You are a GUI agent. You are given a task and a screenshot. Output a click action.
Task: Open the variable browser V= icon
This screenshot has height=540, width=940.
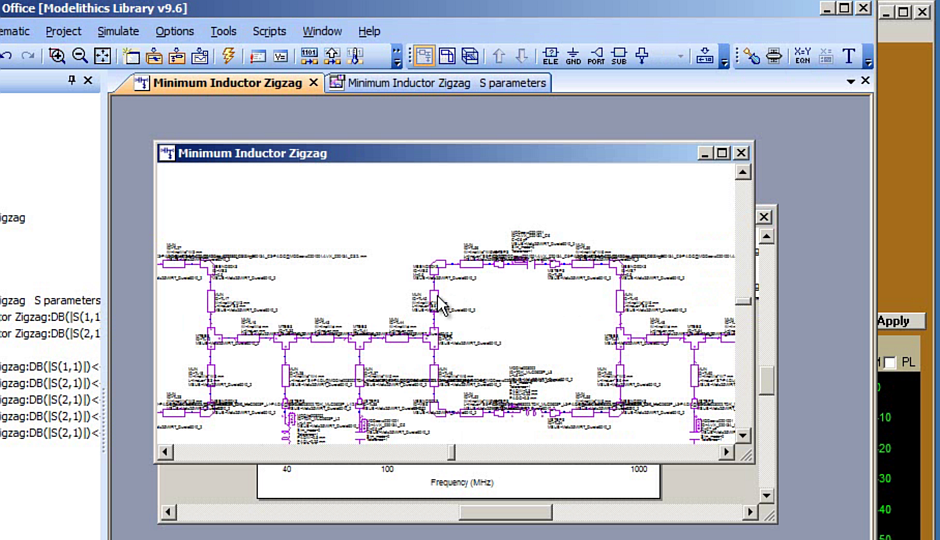(280, 56)
